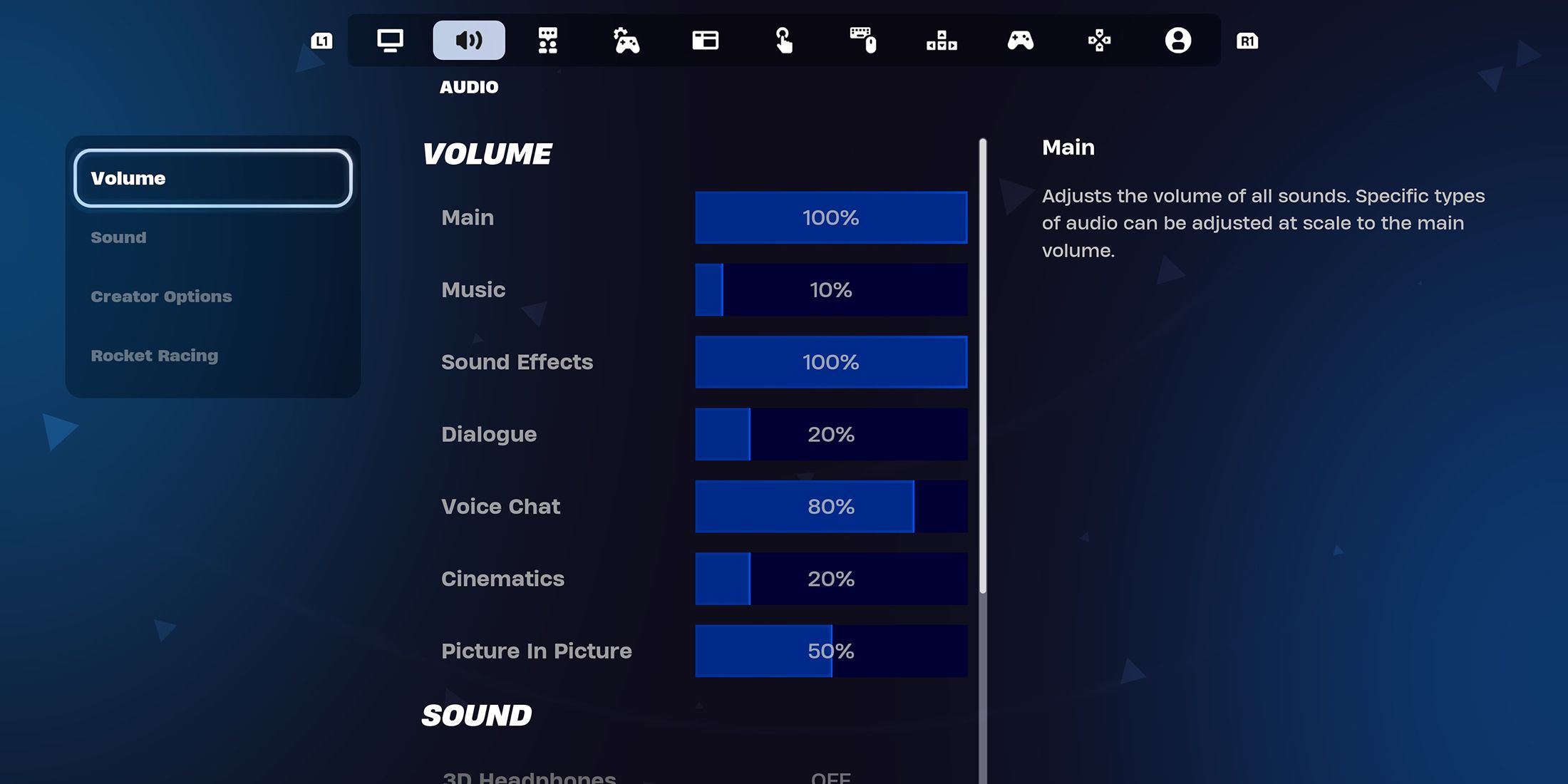Toggle the Dialogue volume setting
This screenshot has height=784, width=1568.
tap(831, 434)
